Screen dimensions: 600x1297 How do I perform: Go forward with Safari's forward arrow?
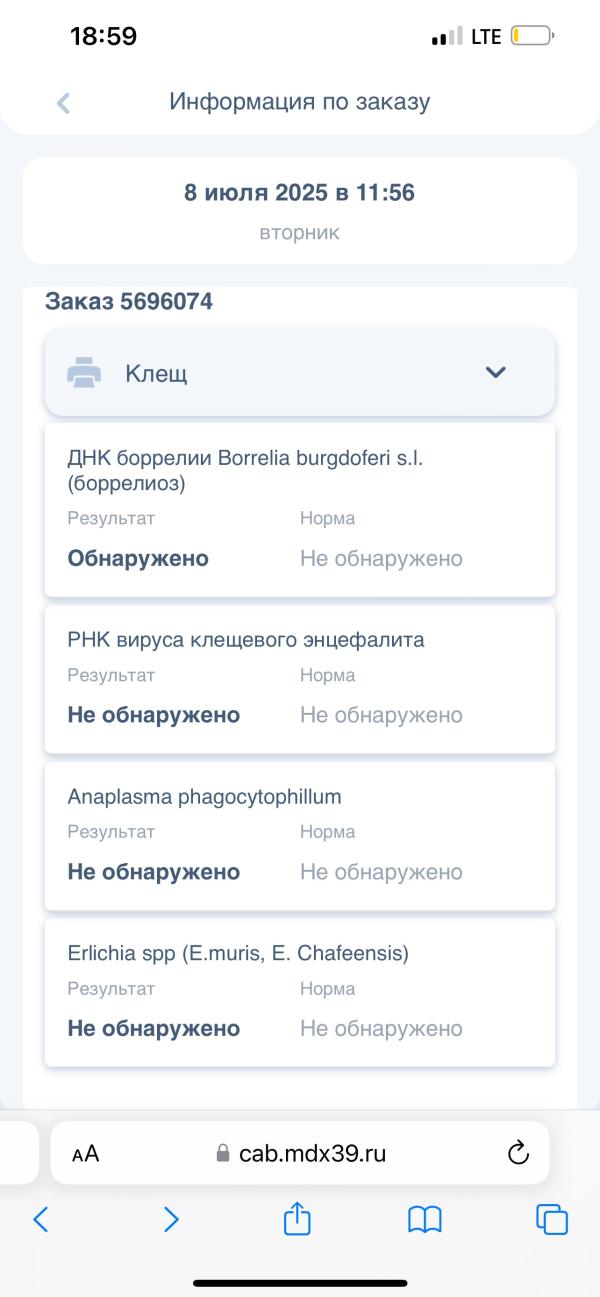point(171,1219)
